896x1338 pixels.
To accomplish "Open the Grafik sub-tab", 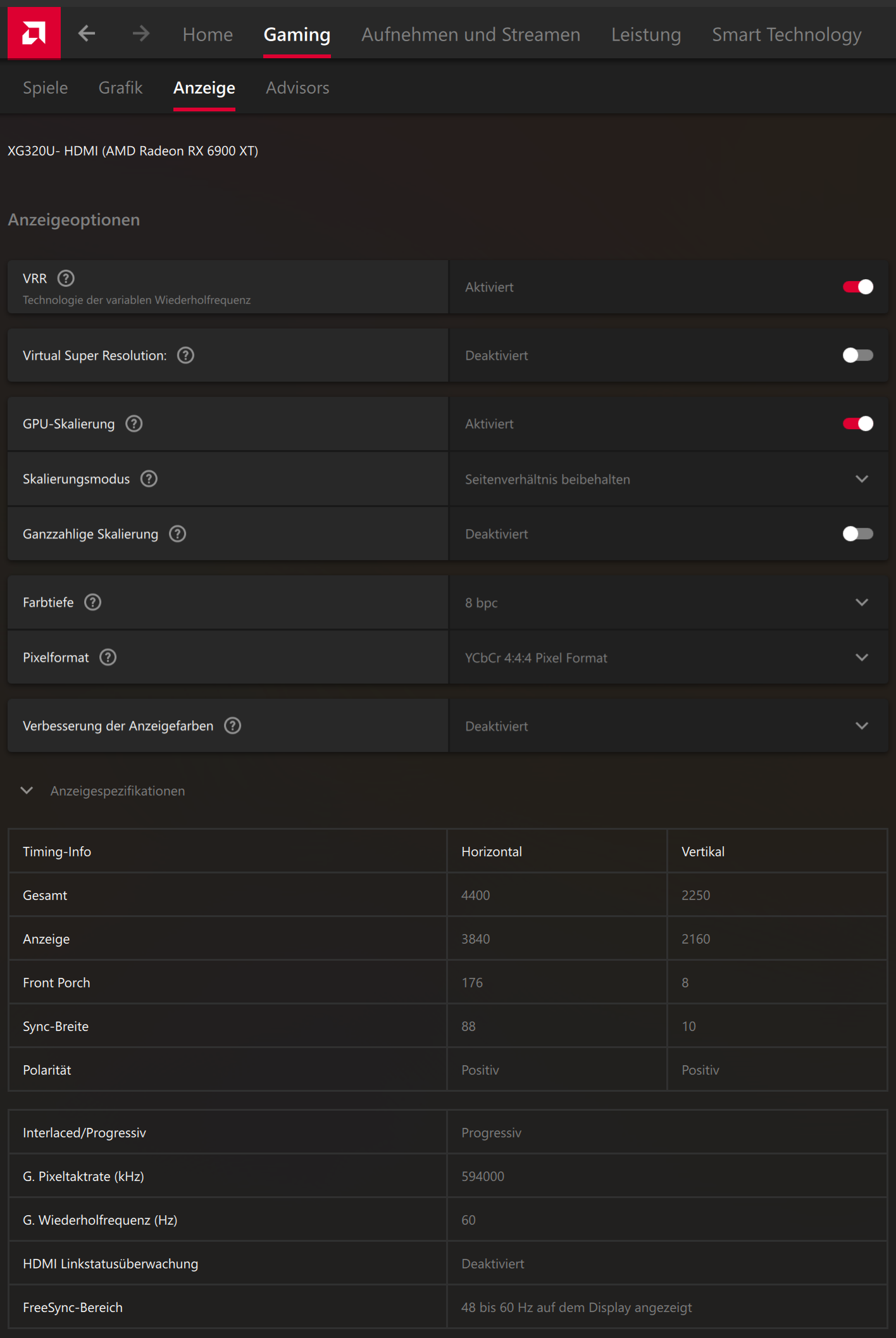I will click(120, 88).
